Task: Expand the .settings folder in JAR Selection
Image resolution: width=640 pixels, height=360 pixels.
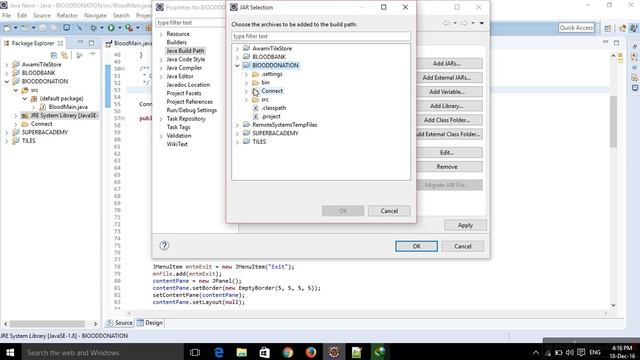Action: click(246, 74)
